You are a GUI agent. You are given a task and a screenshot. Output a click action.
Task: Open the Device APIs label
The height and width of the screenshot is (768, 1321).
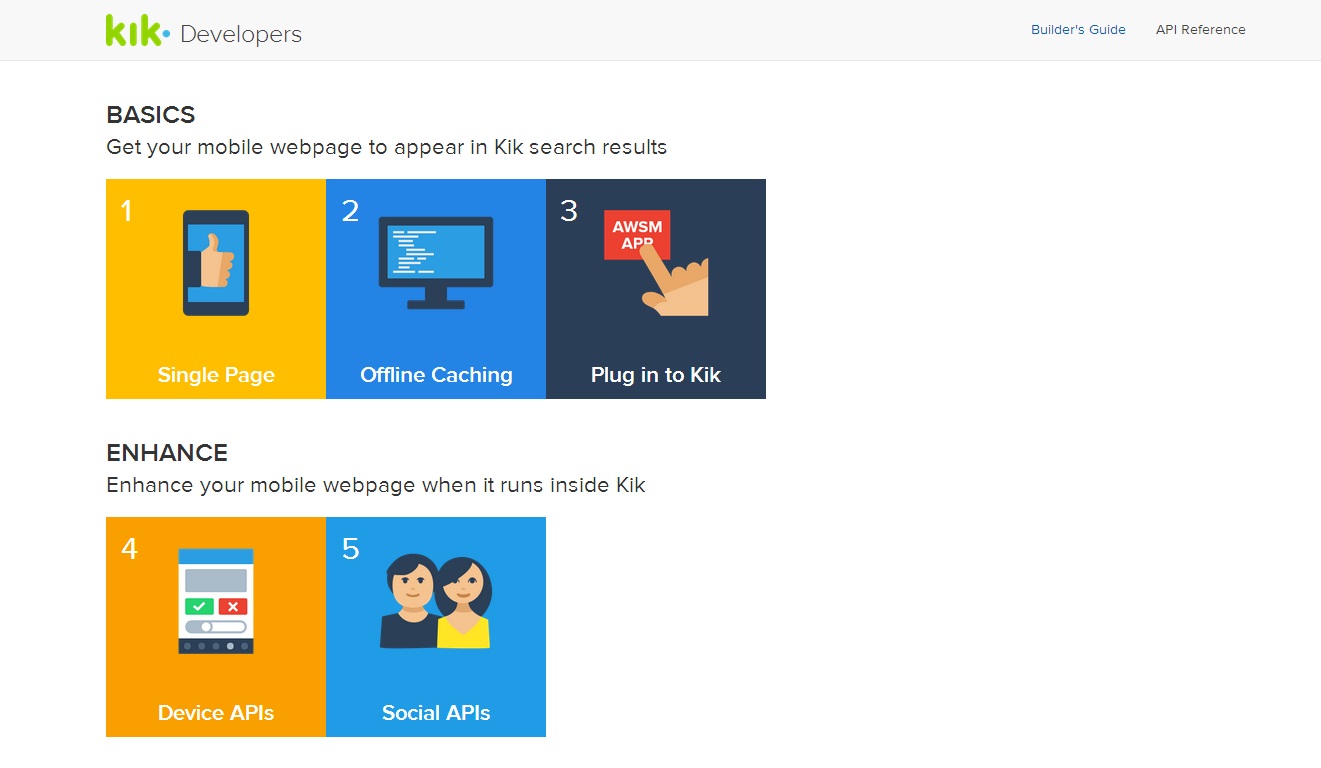pyautogui.click(x=216, y=713)
